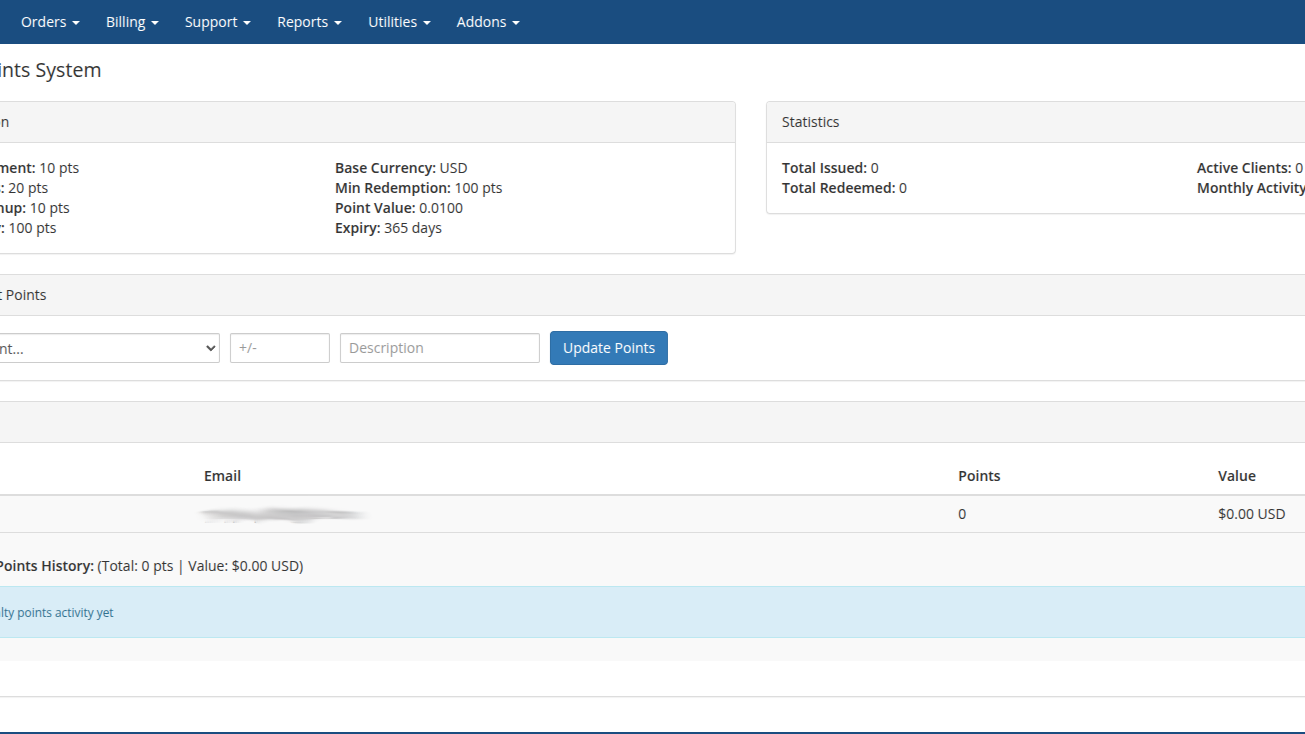
Task: Click the Points History summary line
Action: pyautogui.click(x=150, y=566)
